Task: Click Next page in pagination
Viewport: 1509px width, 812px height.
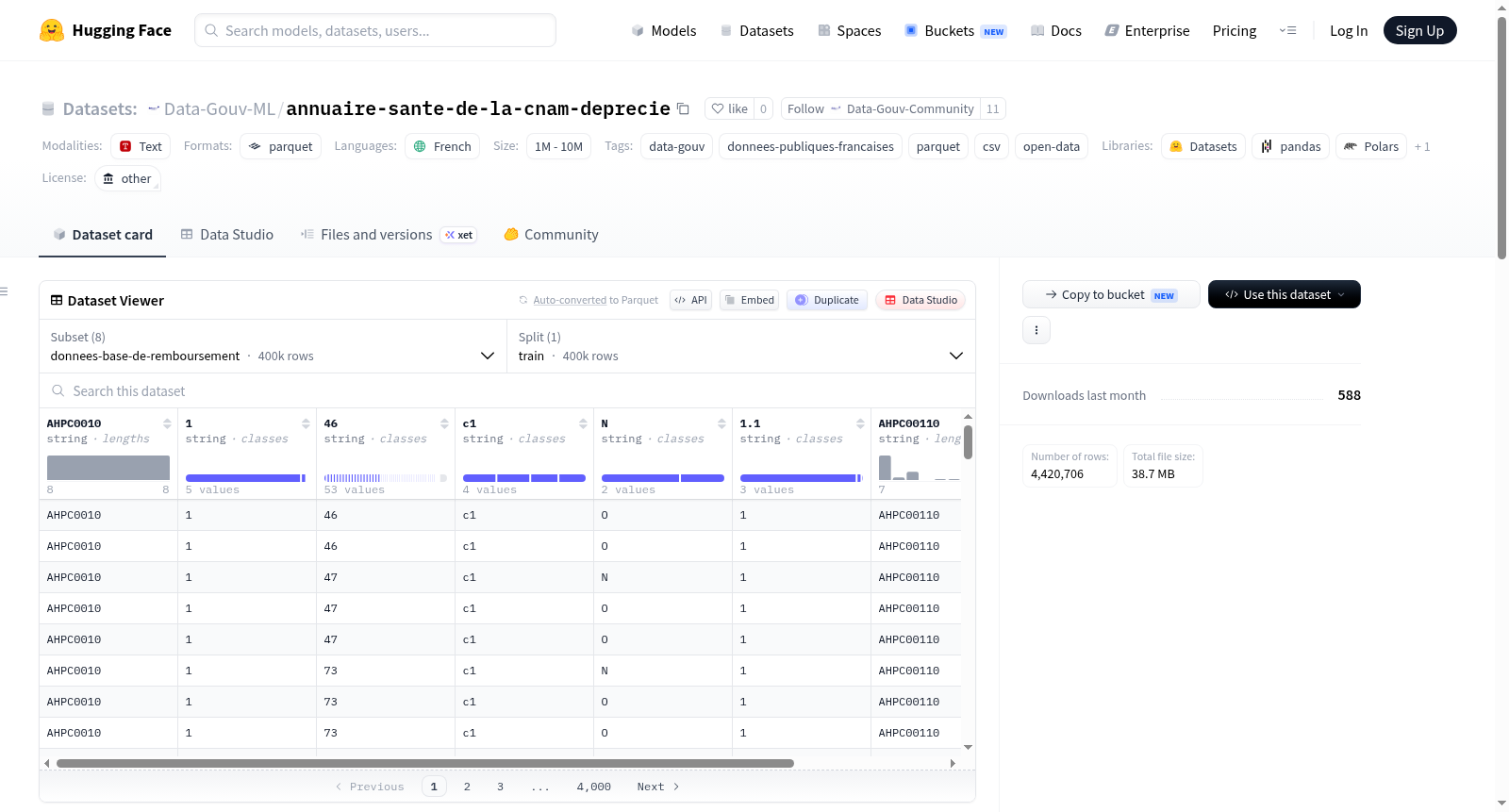Action: click(657, 787)
